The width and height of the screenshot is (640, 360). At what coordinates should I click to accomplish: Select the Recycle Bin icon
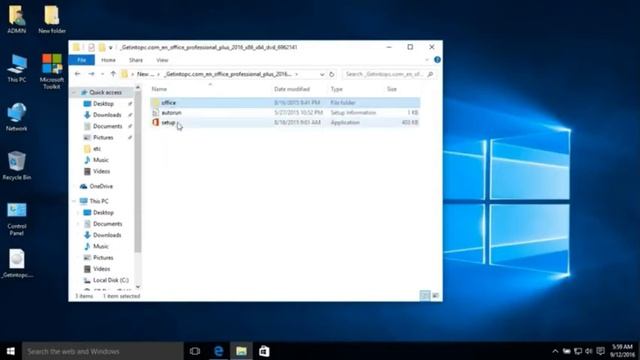[x=16, y=166]
